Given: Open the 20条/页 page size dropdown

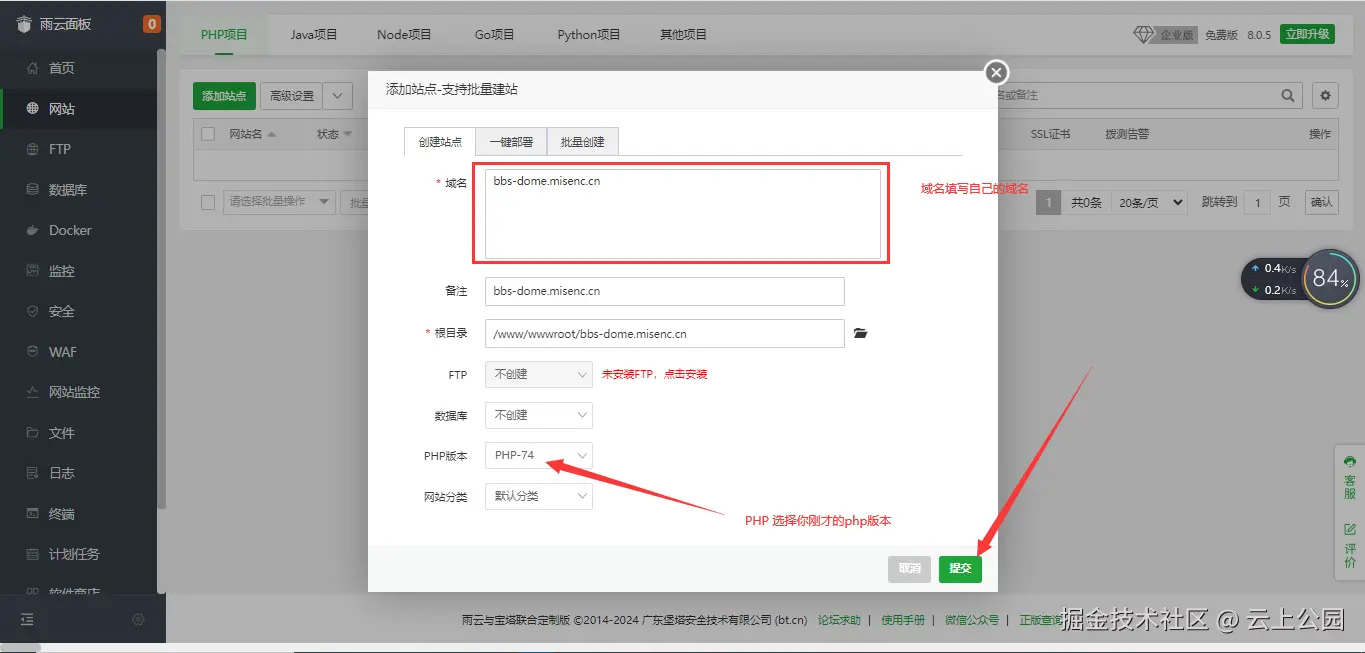Looking at the screenshot, I should (x=1149, y=202).
